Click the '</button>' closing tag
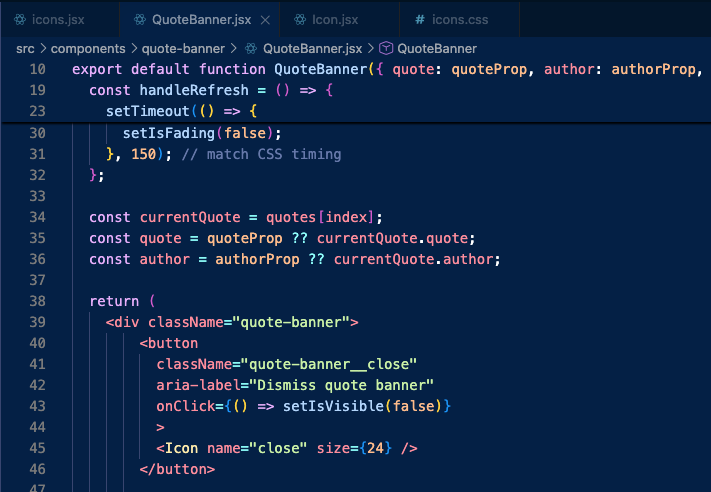 tap(177, 469)
